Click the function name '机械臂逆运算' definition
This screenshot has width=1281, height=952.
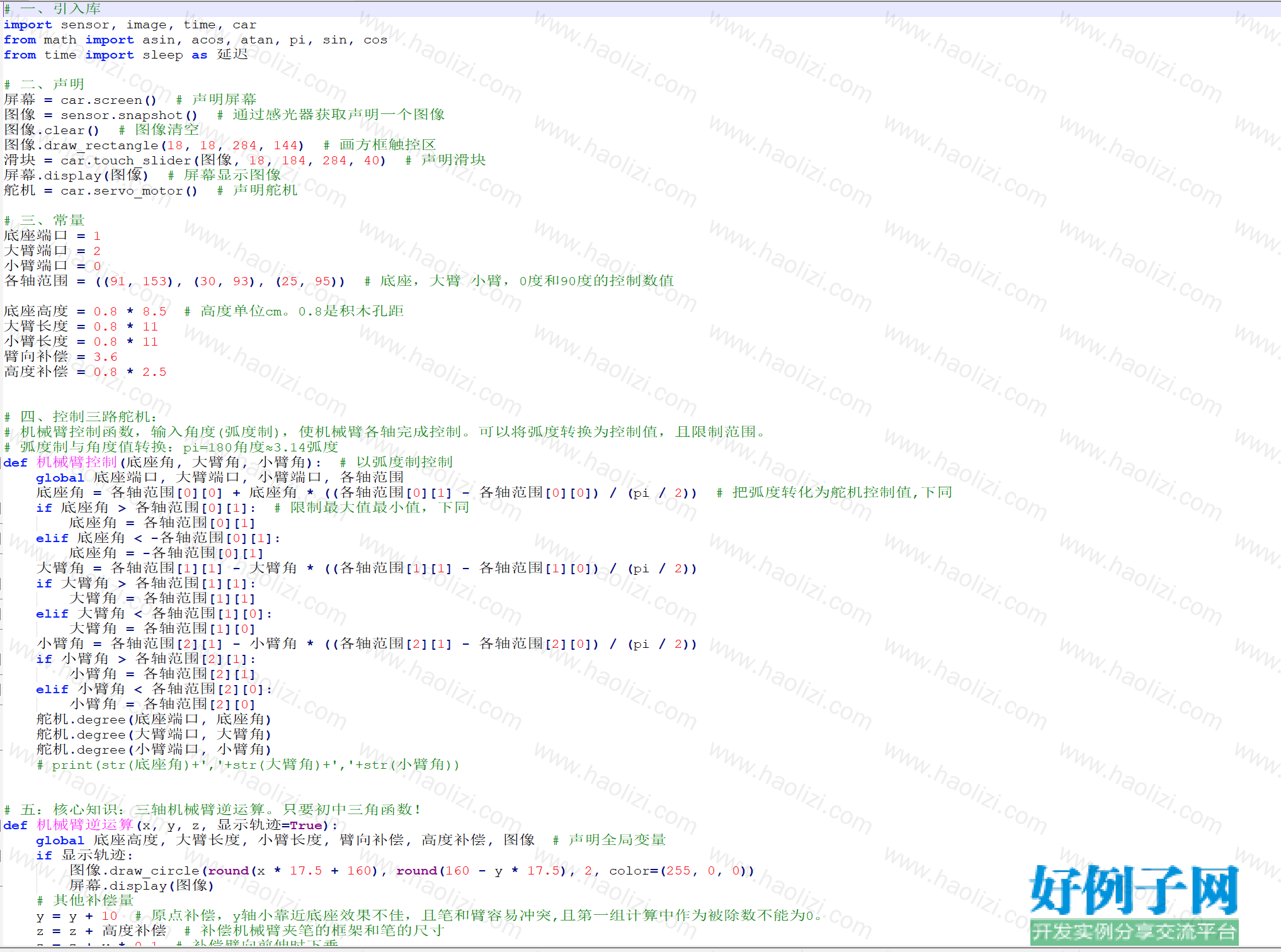point(85,825)
